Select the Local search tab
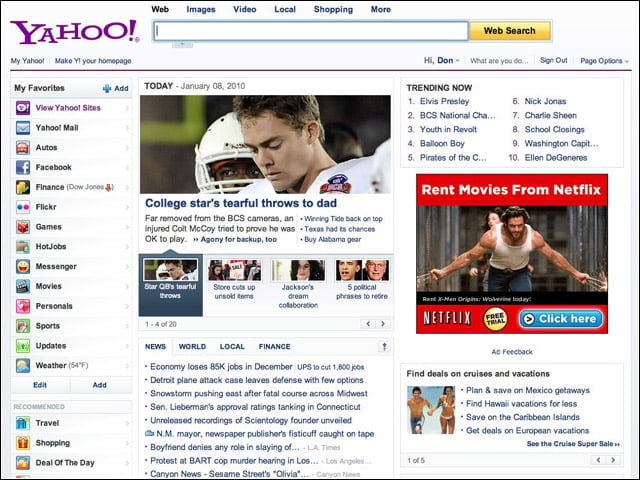The width and height of the screenshot is (640, 480). point(285,9)
